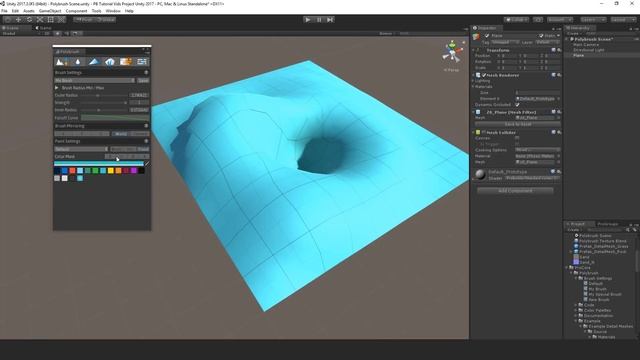Viewport: 640px width, 360px height.
Task: Select the Hand tool in Unity toolbar
Action: pos(8,20)
